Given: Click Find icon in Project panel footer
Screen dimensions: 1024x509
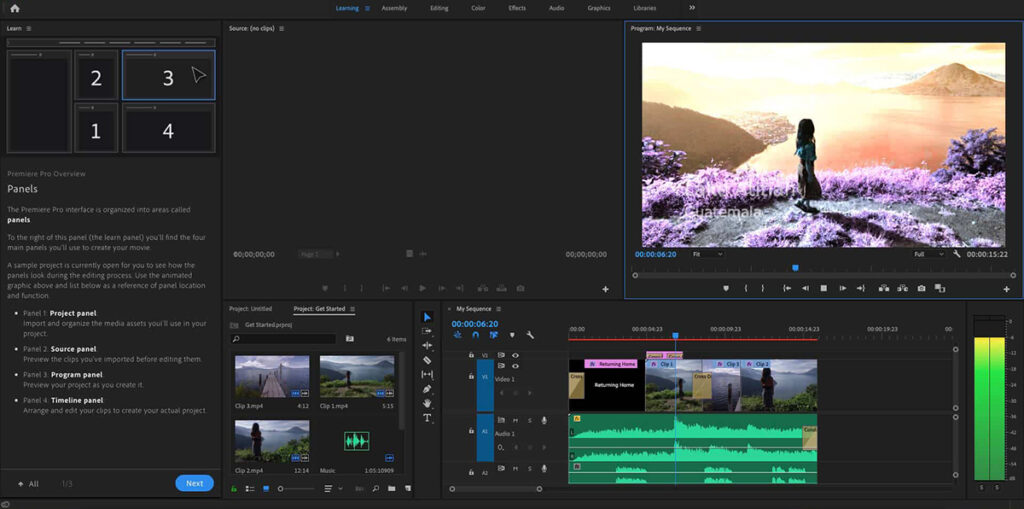Looking at the screenshot, I should click(376, 488).
